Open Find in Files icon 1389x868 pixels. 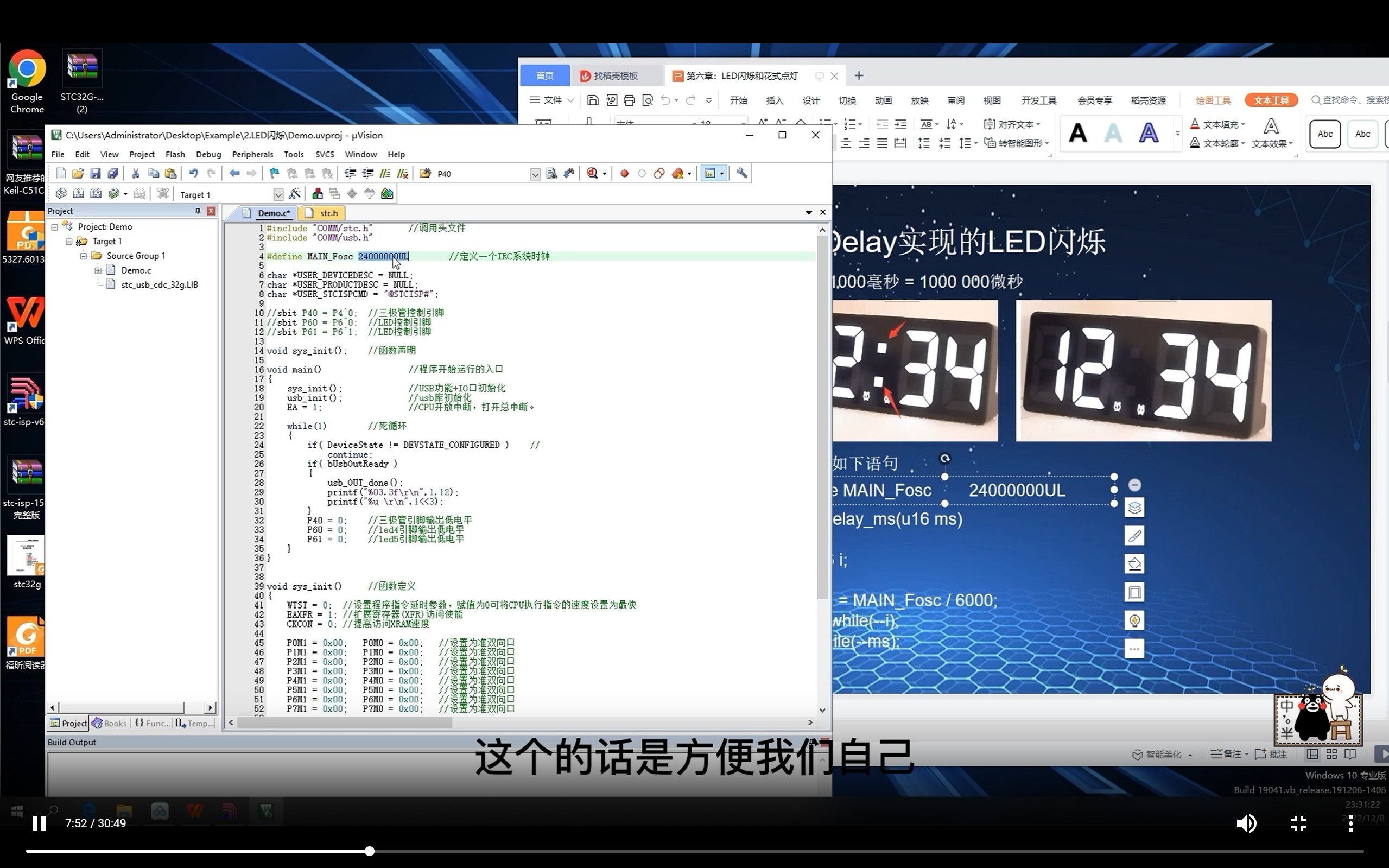pos(426,173)
